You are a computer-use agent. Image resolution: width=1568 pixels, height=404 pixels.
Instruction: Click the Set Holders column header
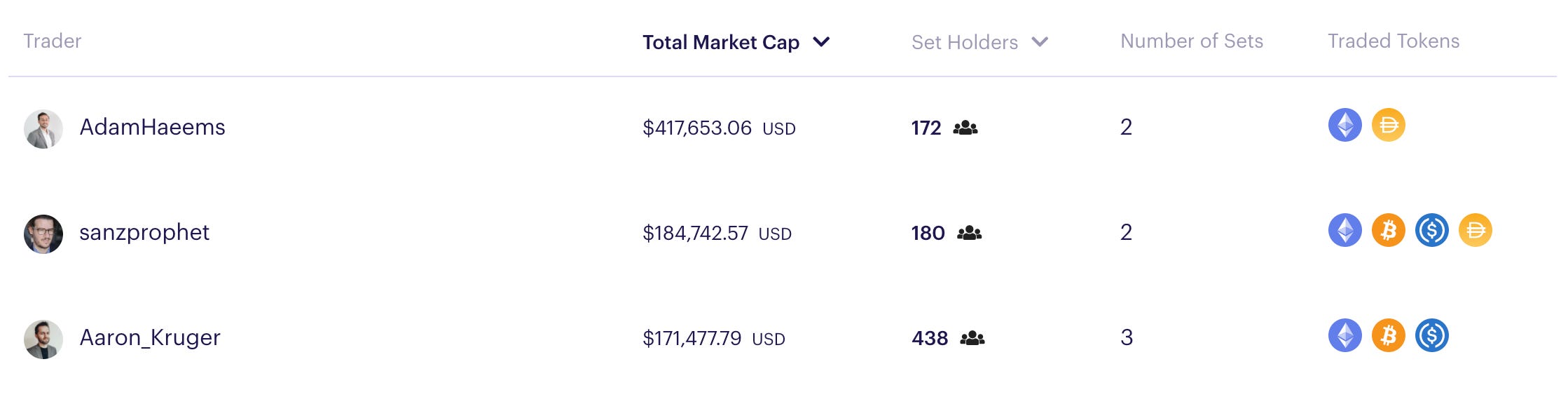(964, 42)
